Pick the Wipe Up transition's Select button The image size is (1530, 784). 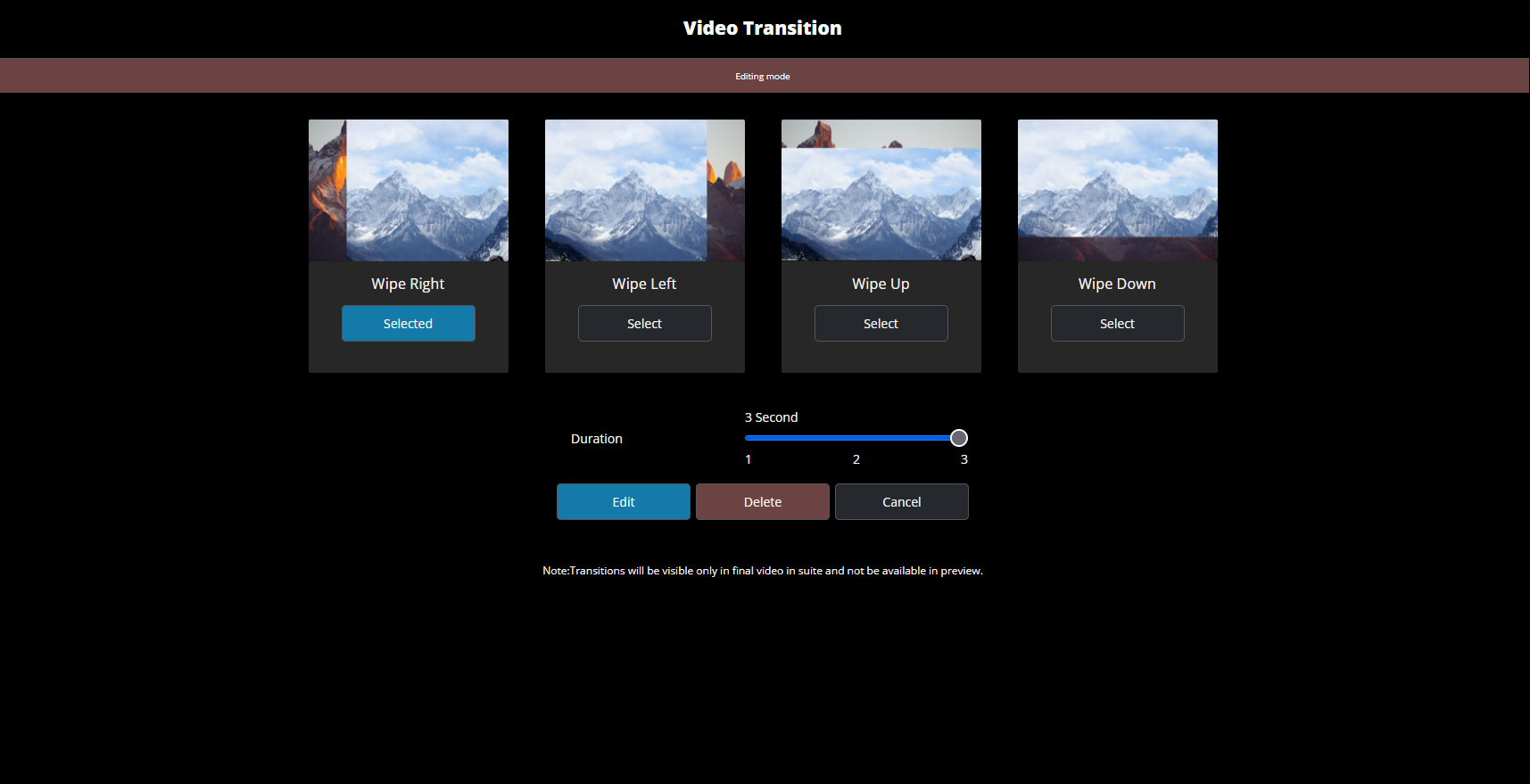tap(881, 324)
